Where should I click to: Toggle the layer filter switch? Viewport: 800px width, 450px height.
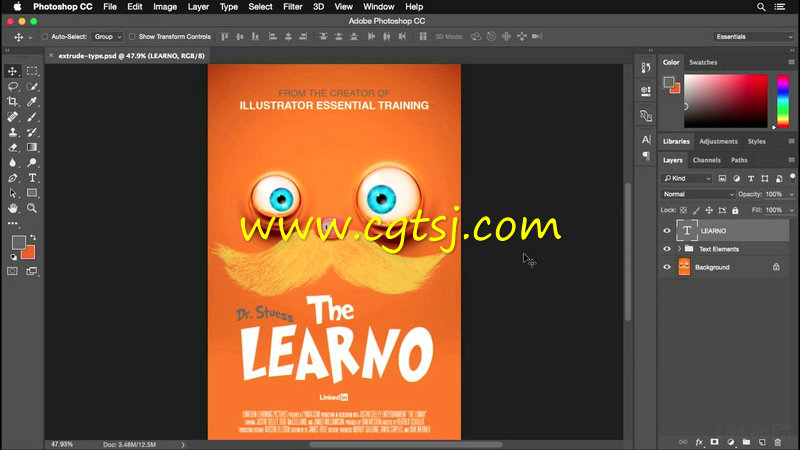[x=792, y=178]
